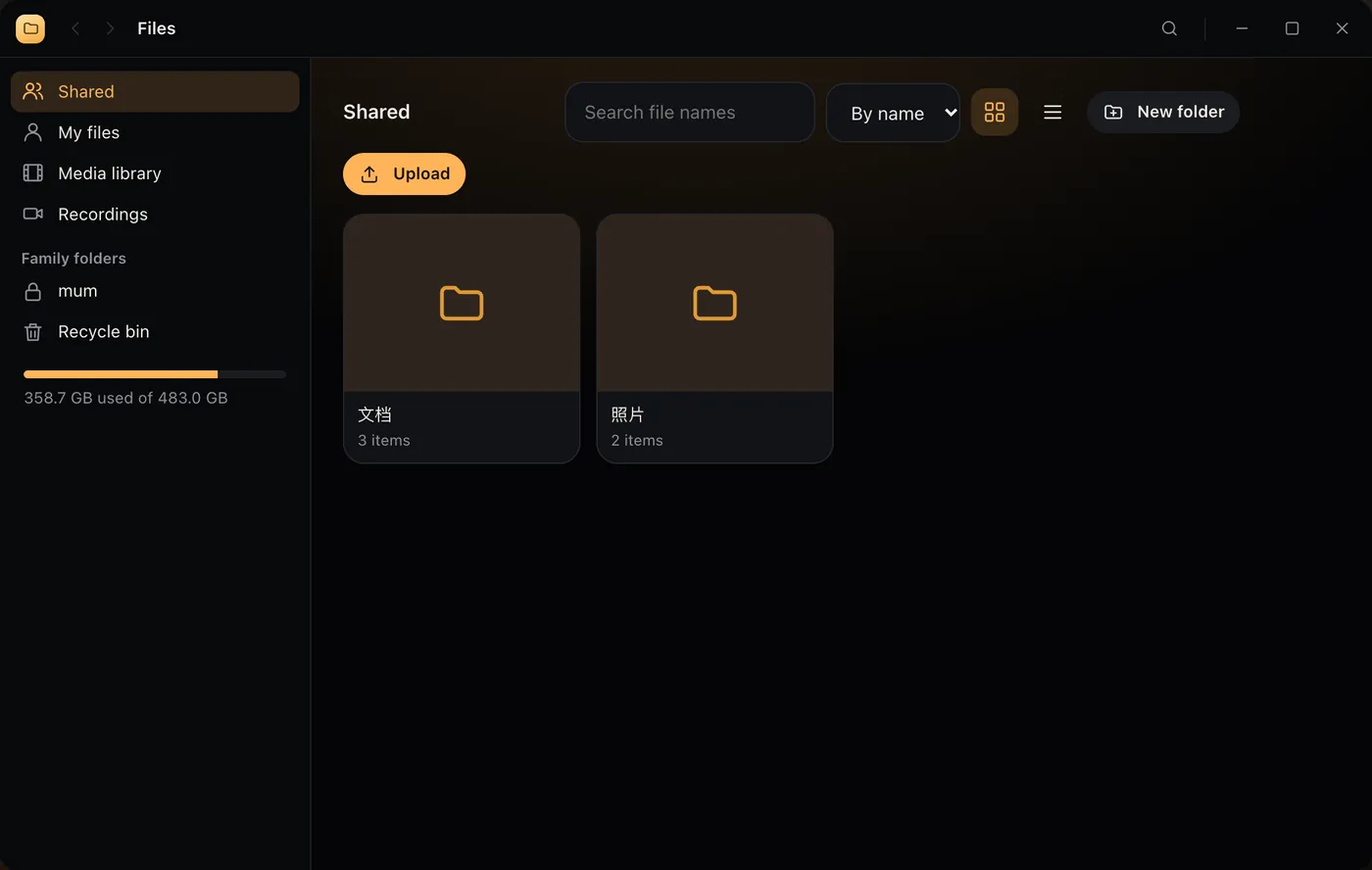Click the 2 items label under 照片
The height and width of the screenshot is (870, 1372).
tap(637, 441)
